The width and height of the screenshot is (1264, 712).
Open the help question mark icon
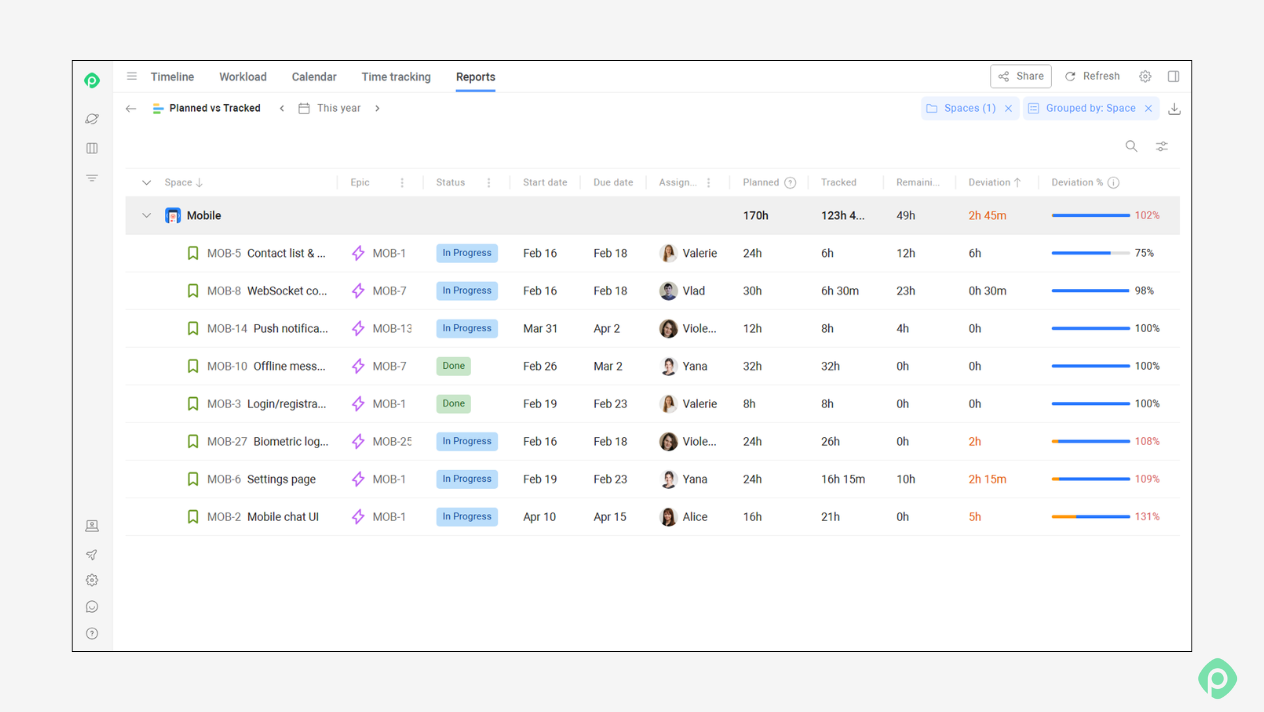coord(92,633)
